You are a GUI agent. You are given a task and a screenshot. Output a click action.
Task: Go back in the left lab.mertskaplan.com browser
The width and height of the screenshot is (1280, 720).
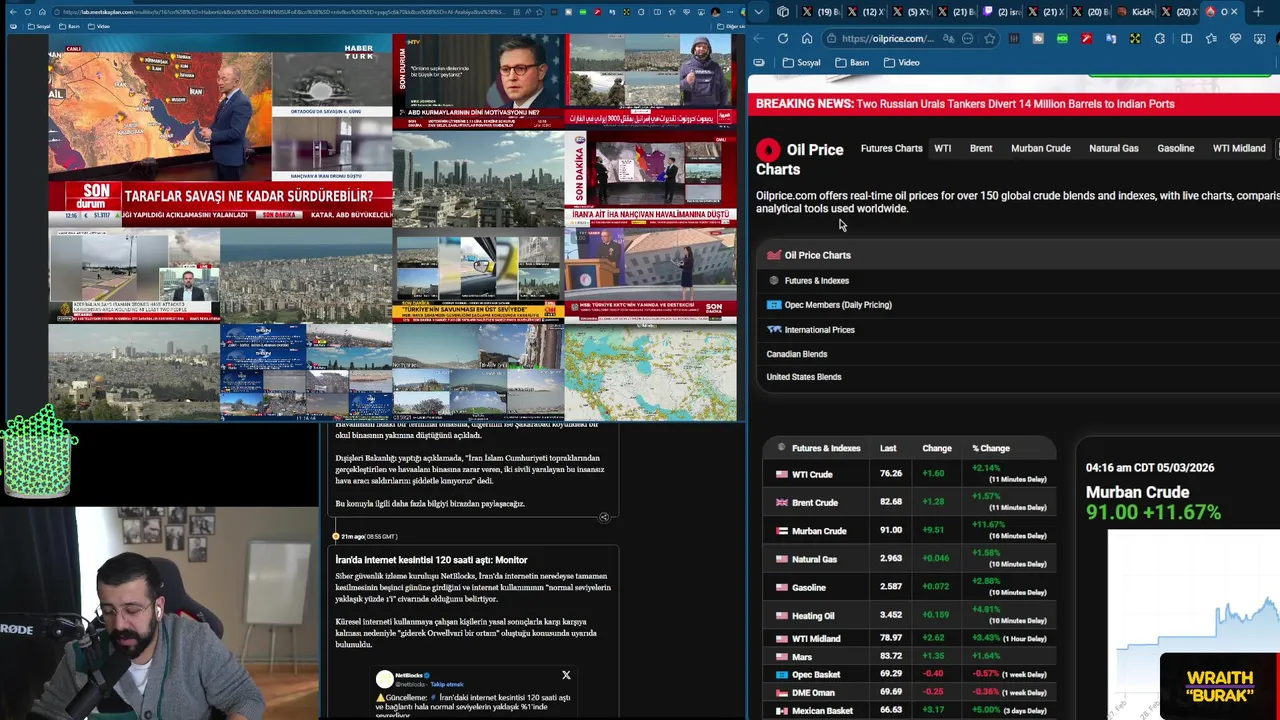pos(11,12)
